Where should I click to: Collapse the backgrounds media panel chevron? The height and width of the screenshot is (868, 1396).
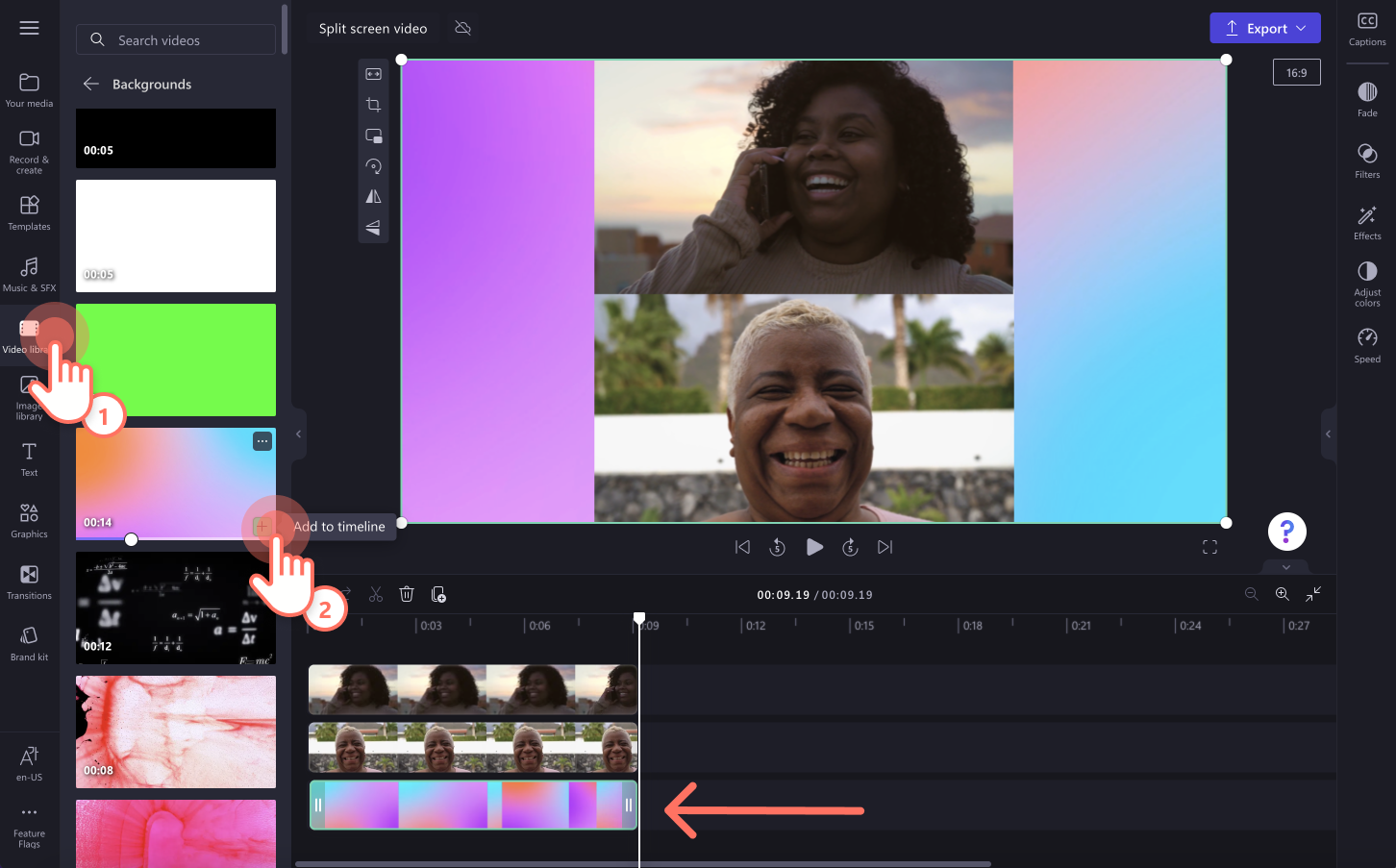(298, 434)
